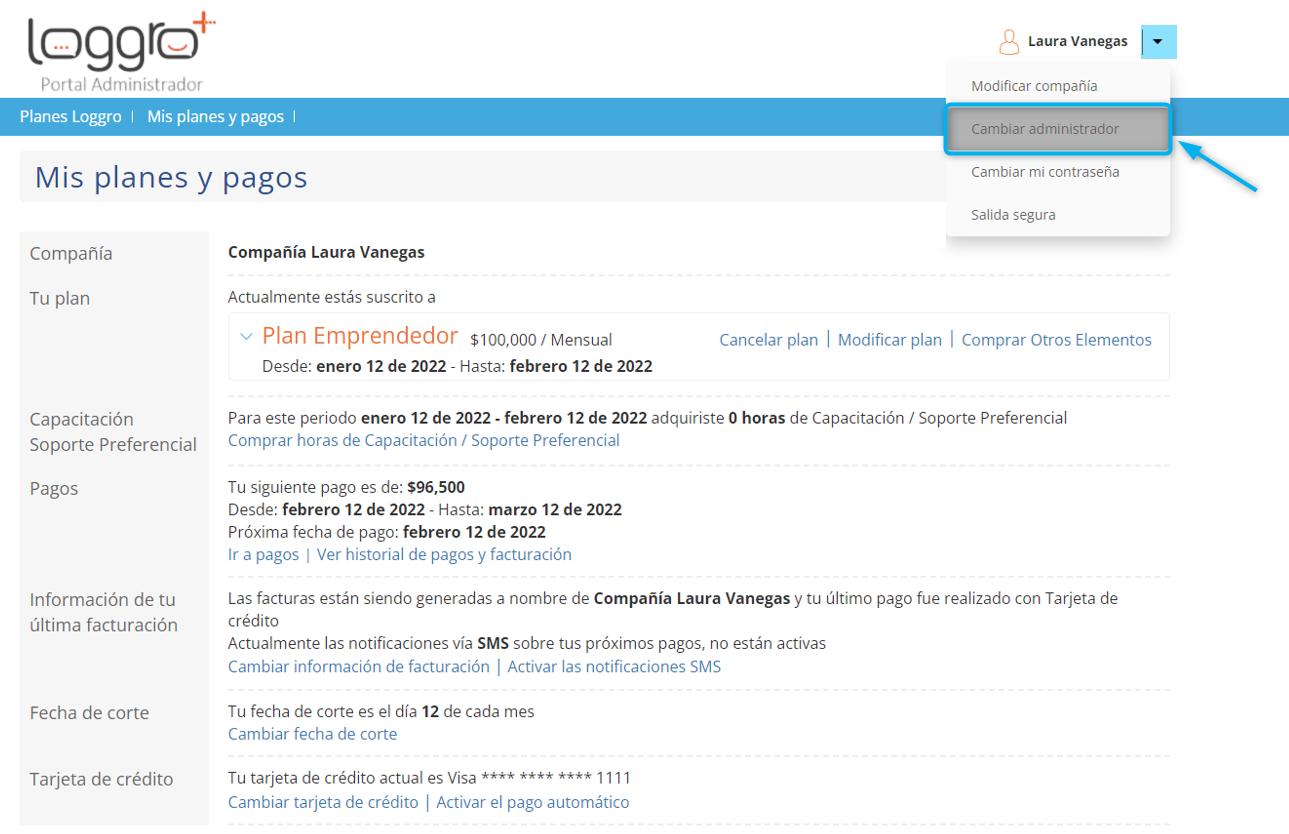This screenshot has width=1289, height=834.
Task: Click Activar las notificaciones SMS link
Action: [x=614, y=666]
